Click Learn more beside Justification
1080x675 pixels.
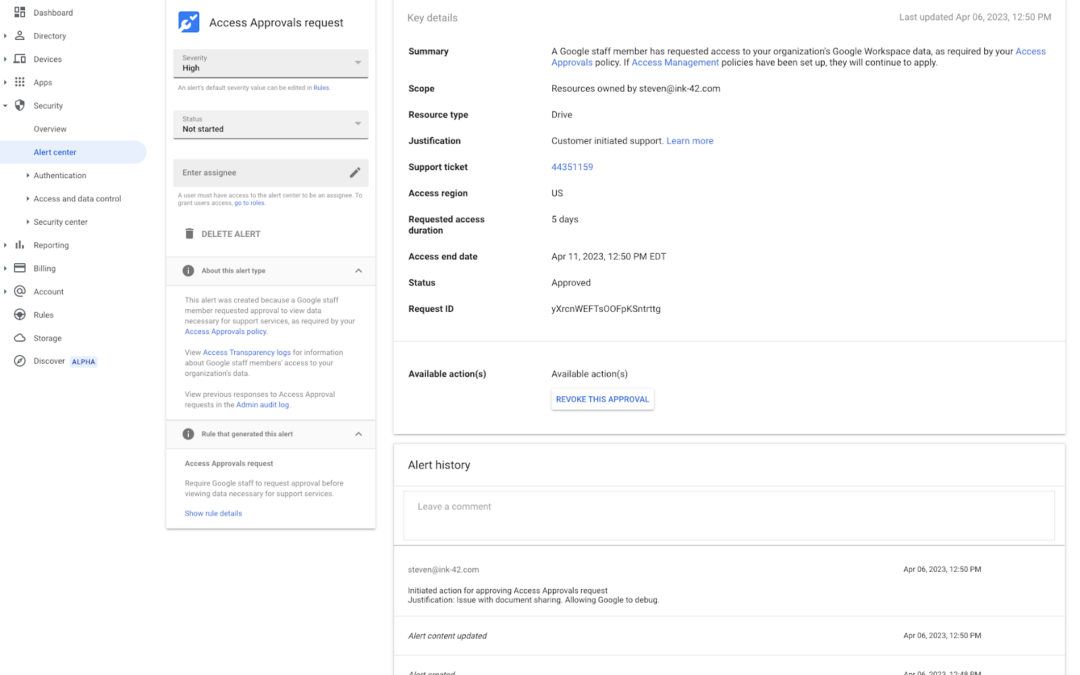[x=690, y=141]
